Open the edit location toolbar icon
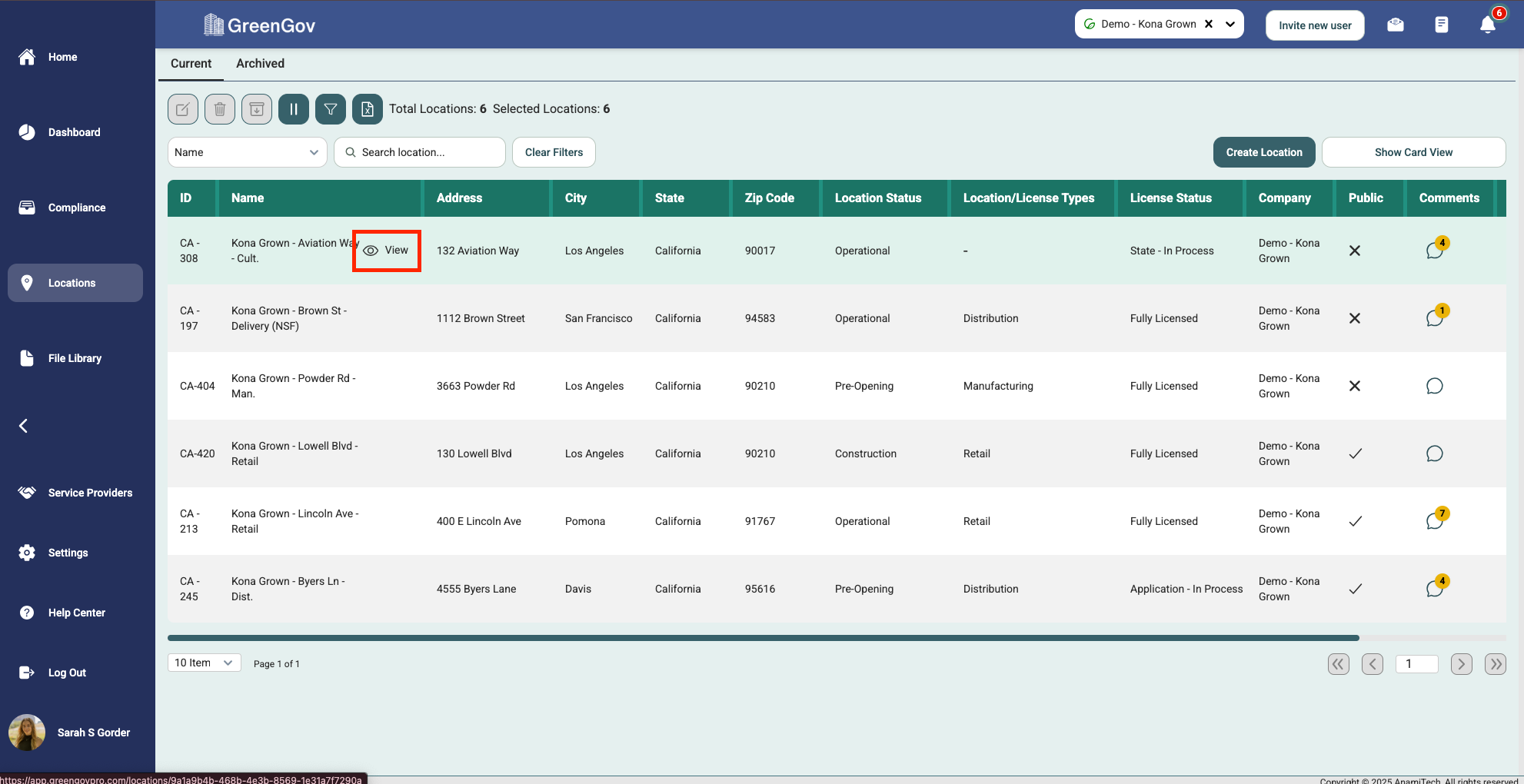The width and height of the screenshot is (1524, 784). point(183,109)
